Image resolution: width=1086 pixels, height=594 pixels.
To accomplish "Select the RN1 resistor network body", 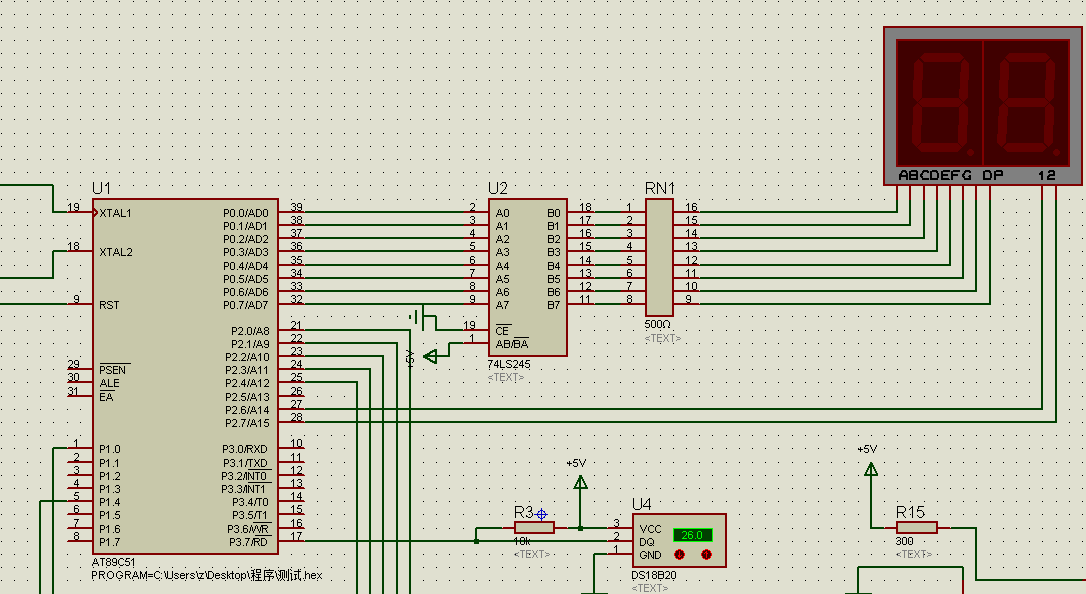I will (659, 258).
